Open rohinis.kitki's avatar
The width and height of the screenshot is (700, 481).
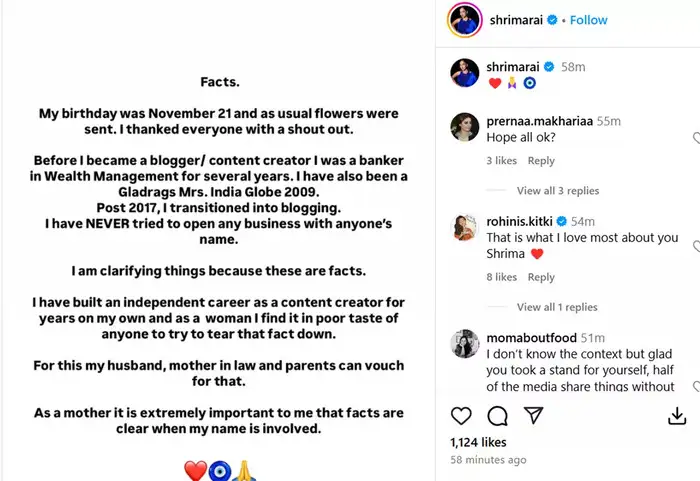pyautogui.click(x=463, y=226)
